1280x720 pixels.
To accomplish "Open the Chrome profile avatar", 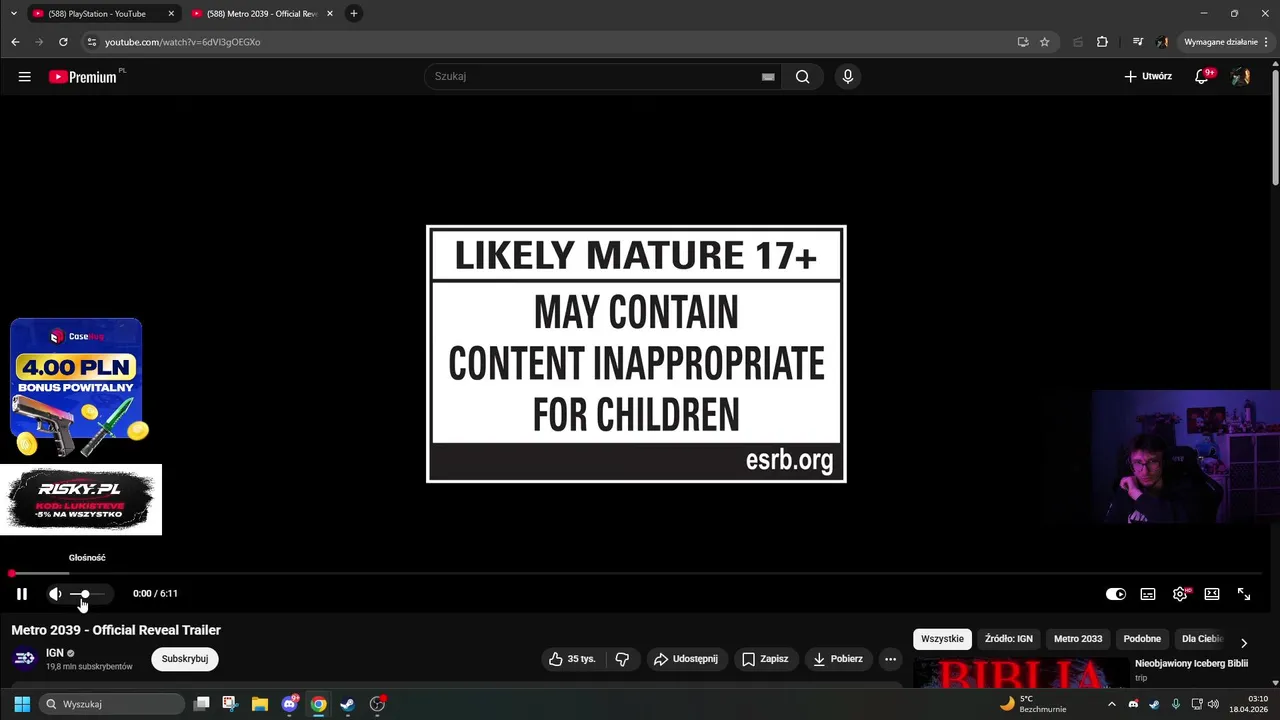I will click(x=1162, y=42).
